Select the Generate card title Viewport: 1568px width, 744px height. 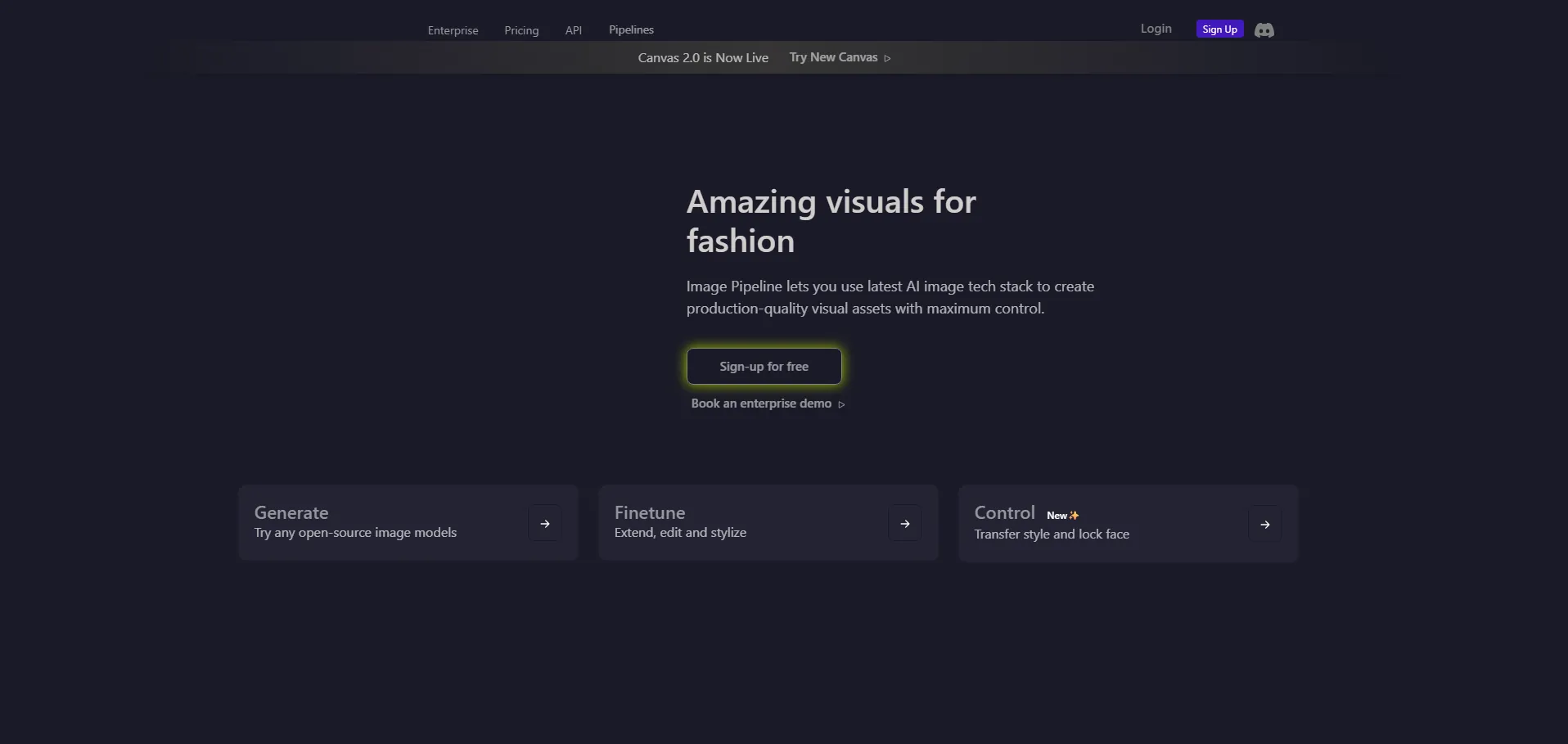coord(291,512)
